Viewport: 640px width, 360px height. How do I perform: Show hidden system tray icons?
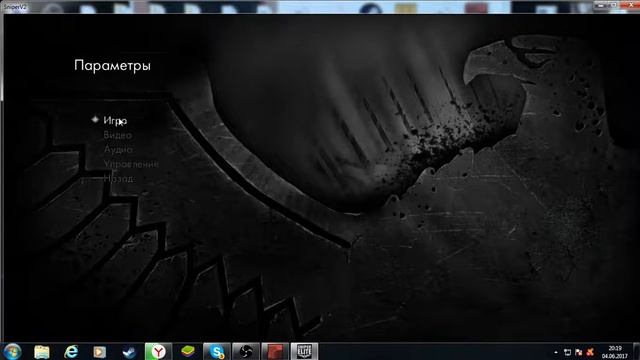556,352
